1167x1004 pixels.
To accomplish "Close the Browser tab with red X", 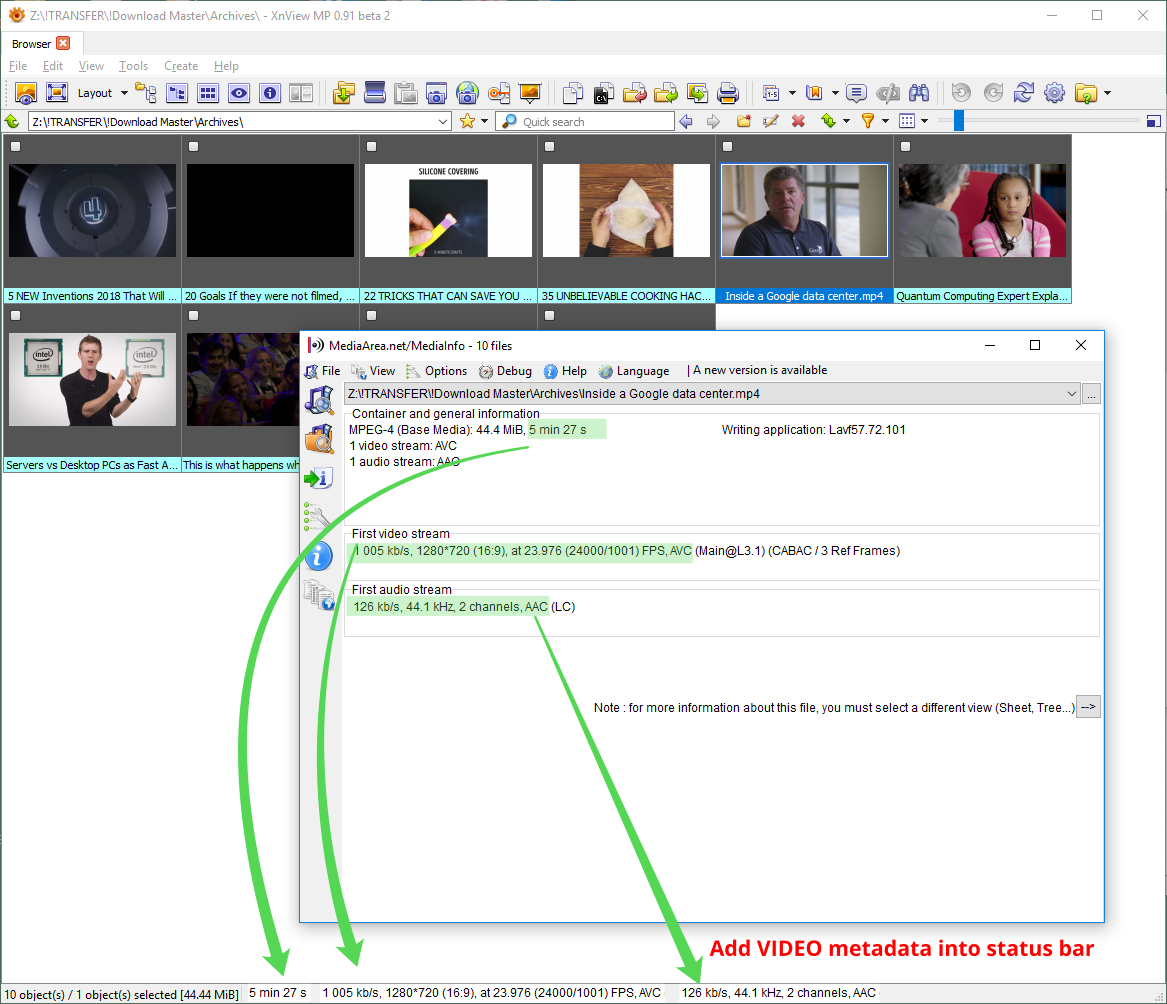I will 63,43.
